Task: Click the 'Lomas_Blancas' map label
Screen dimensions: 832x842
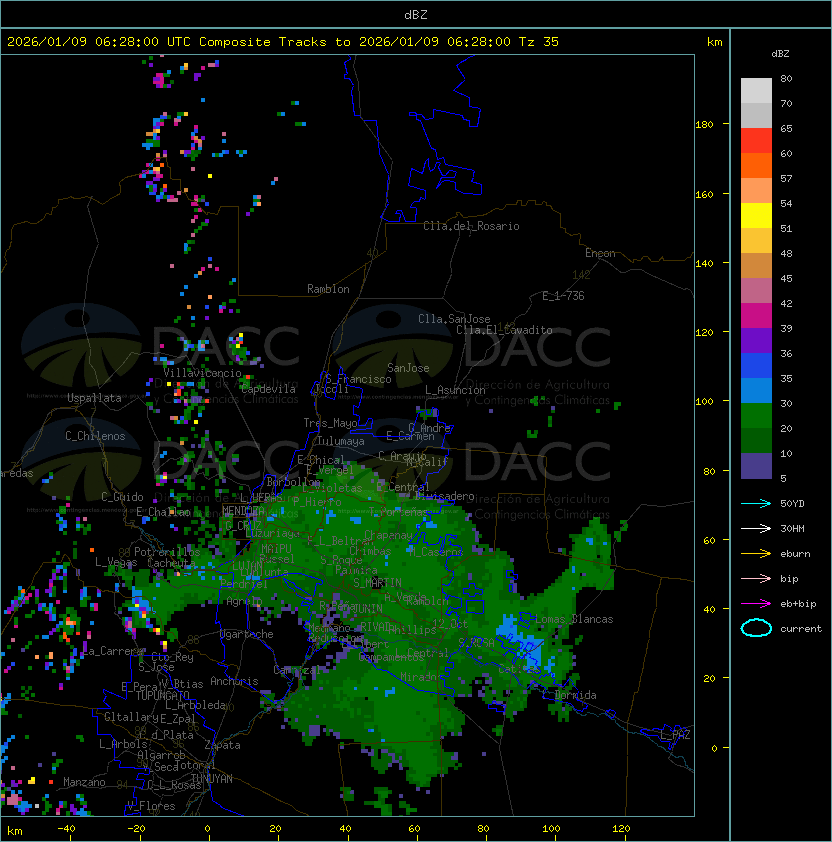Action: point(574,619)
